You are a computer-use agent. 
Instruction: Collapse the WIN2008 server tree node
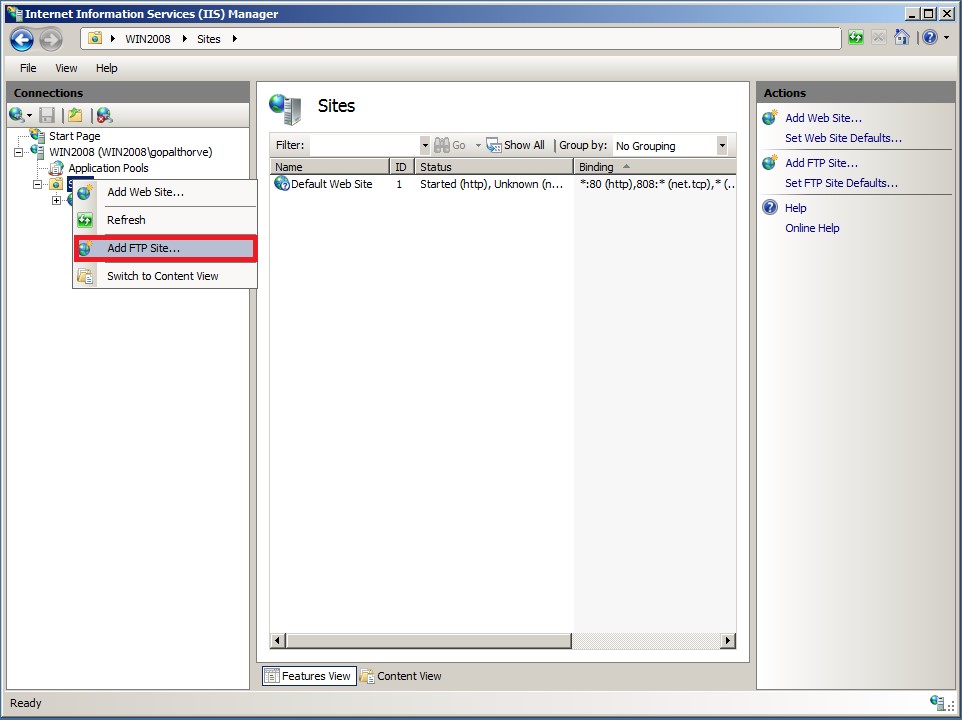coord(19,152)
